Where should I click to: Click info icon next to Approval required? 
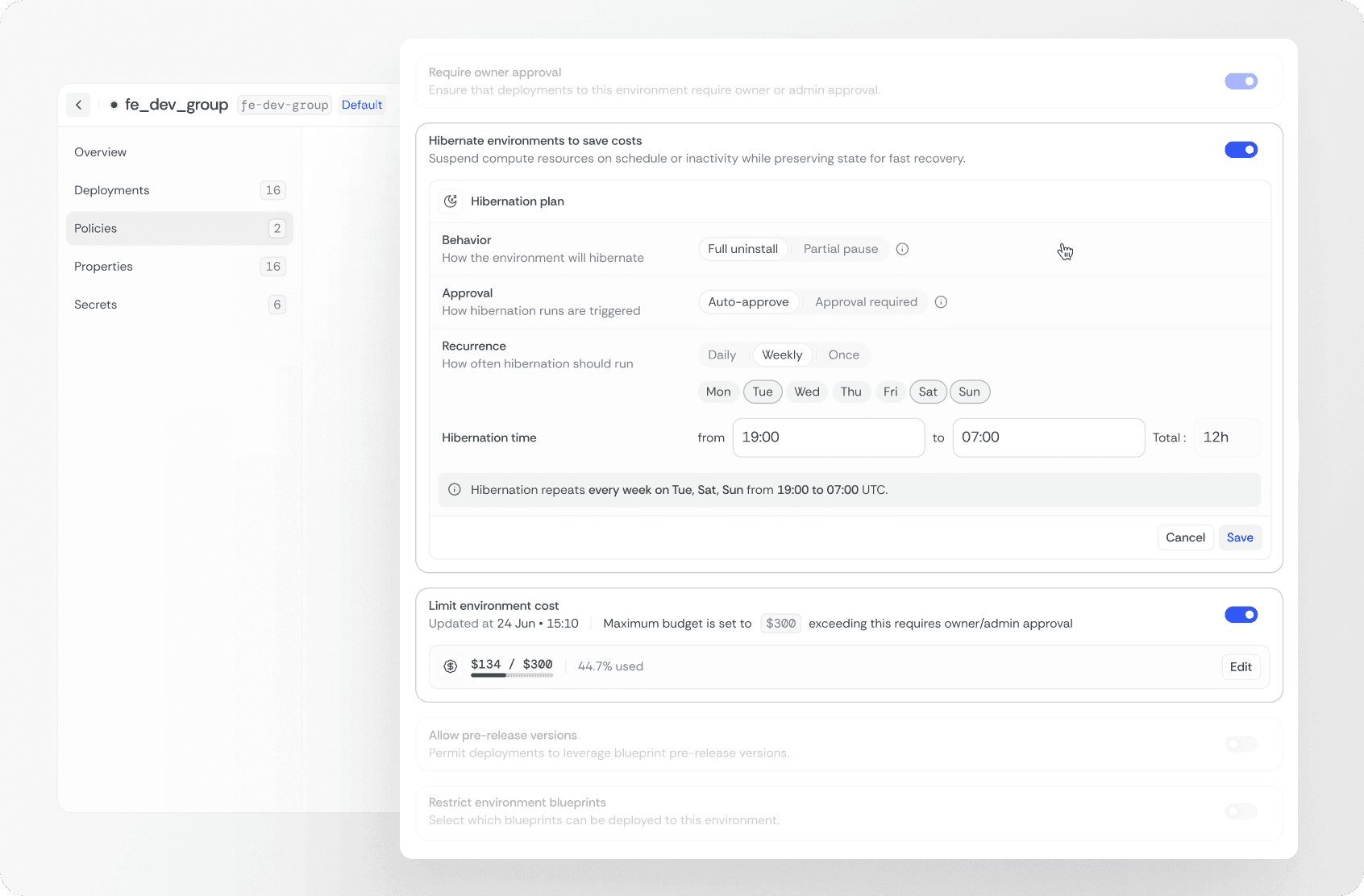tap(941, 302)
